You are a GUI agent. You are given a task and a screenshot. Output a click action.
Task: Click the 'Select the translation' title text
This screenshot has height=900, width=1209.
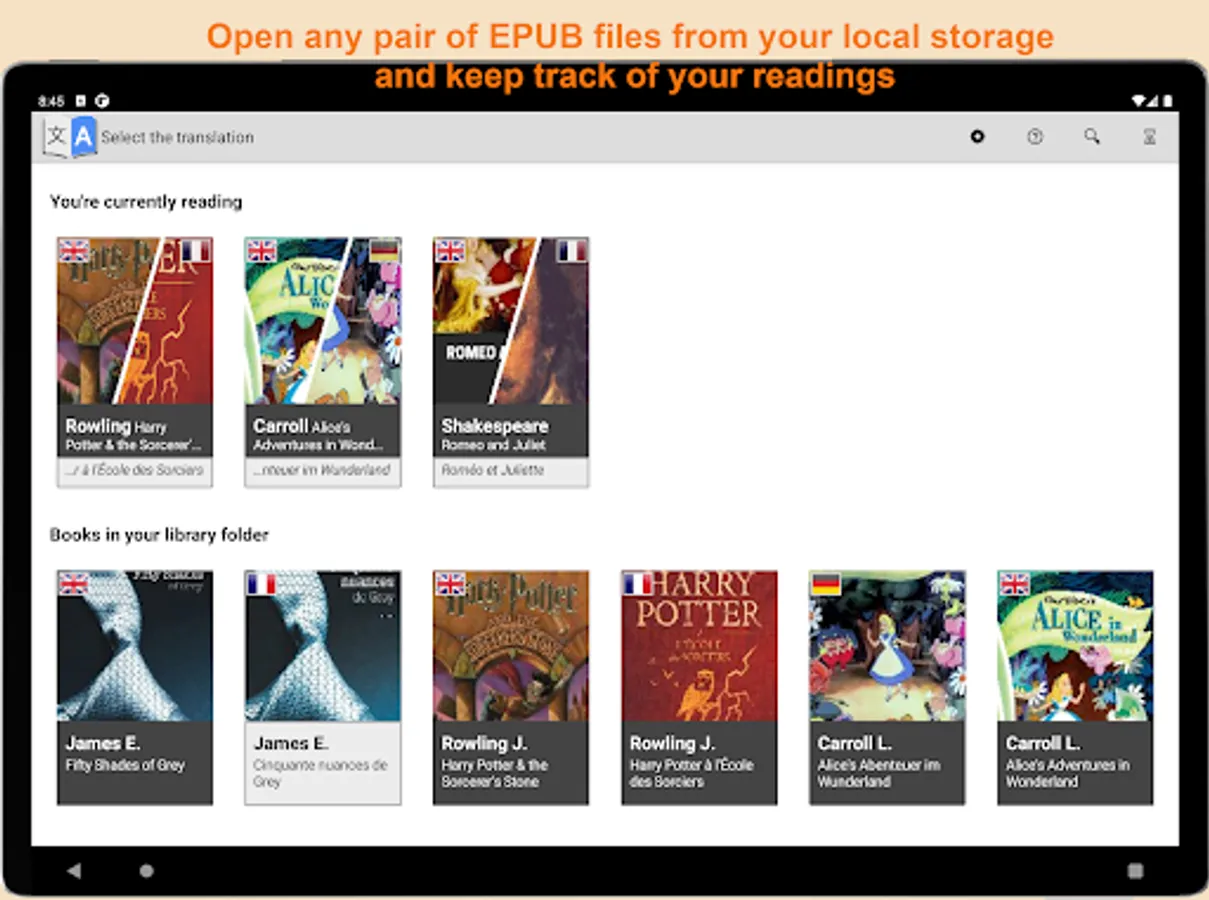[x=178, y=138]
